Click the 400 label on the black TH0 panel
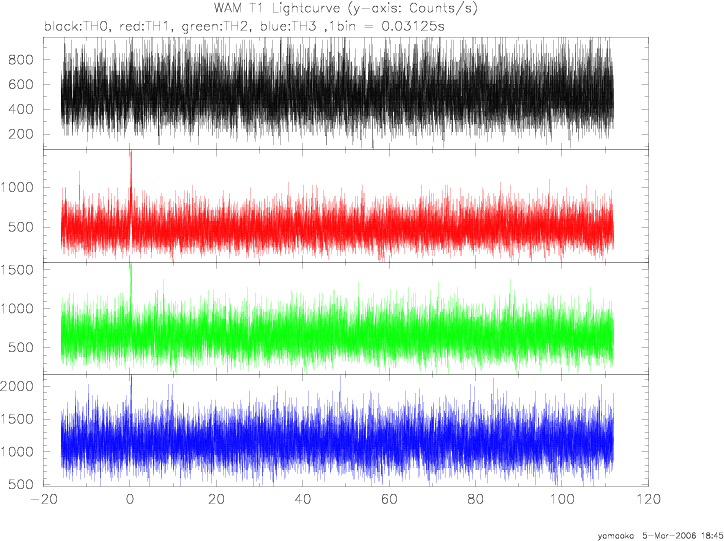724x541 pixels. click(x=21, y=109)
